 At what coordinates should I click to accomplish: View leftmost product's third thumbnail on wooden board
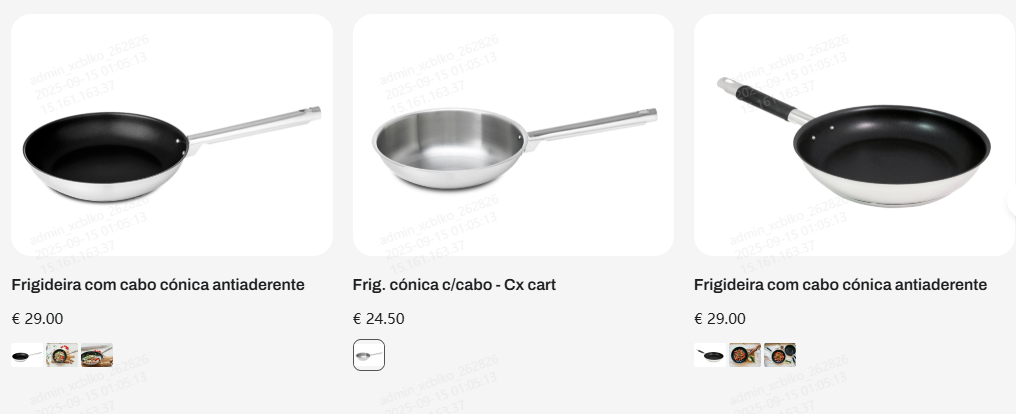[97, 355]
